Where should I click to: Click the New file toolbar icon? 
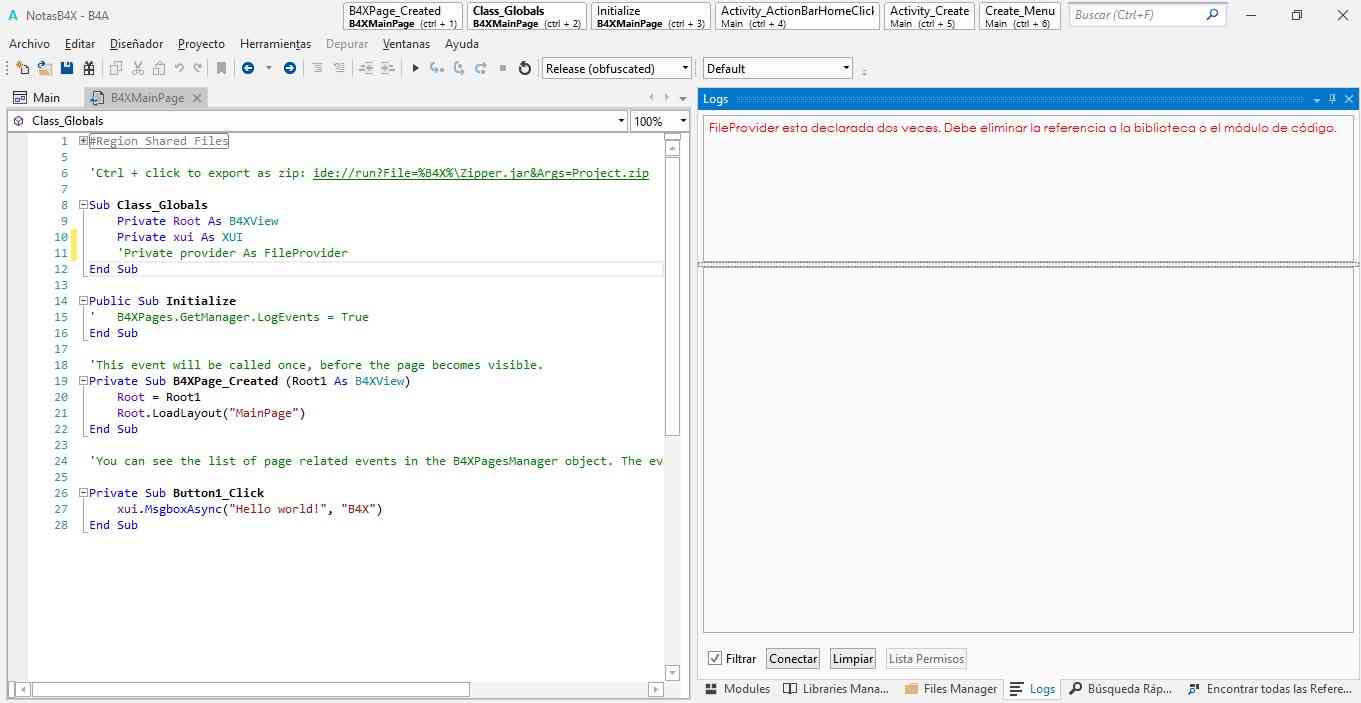tap(22, 68)
